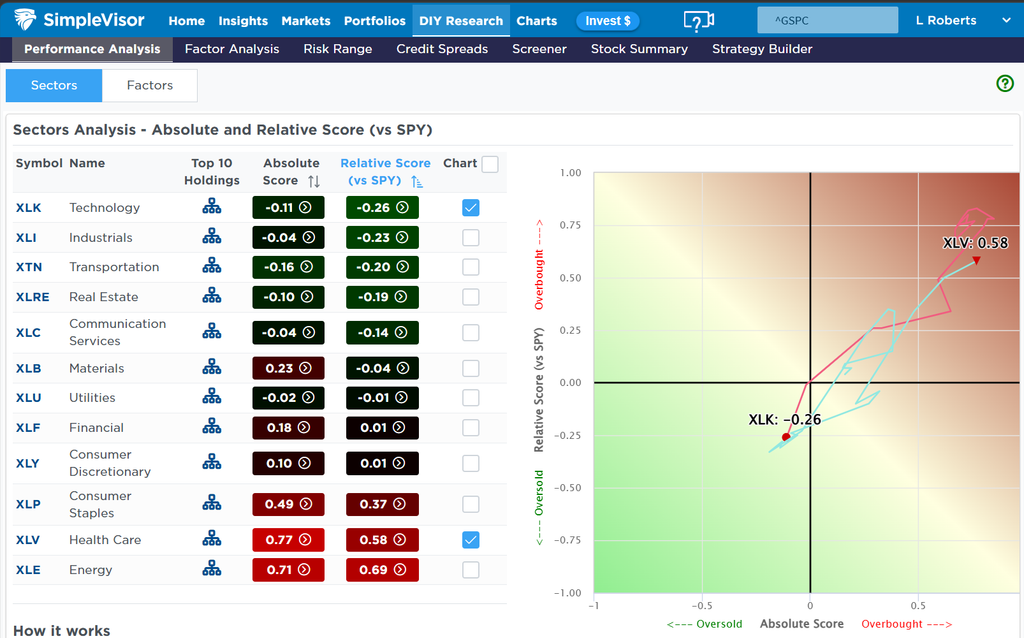
Task: Open the Portfolios menu
Action: pos(375,21)
